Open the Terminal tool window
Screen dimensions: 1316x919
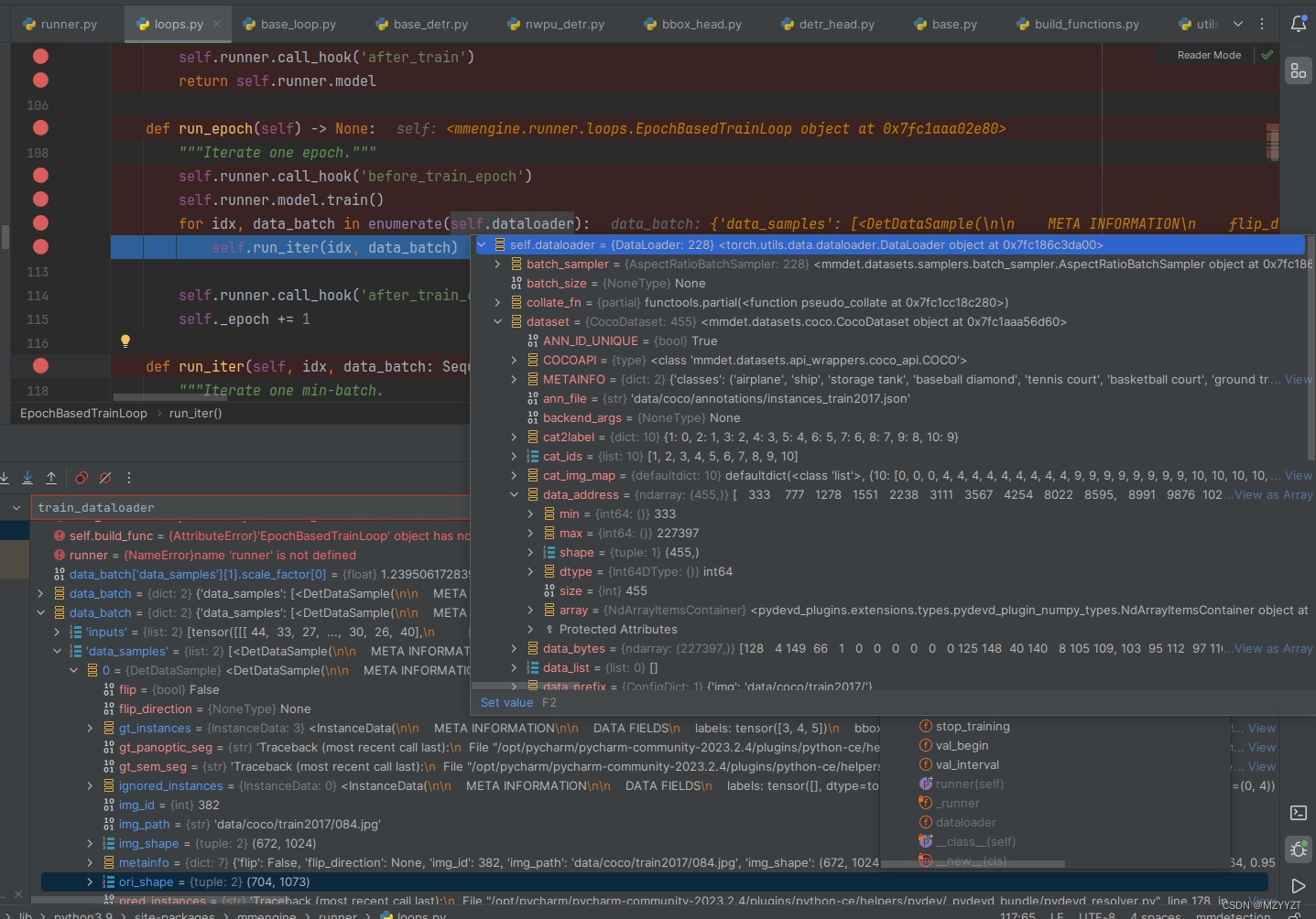(1298, 812)
